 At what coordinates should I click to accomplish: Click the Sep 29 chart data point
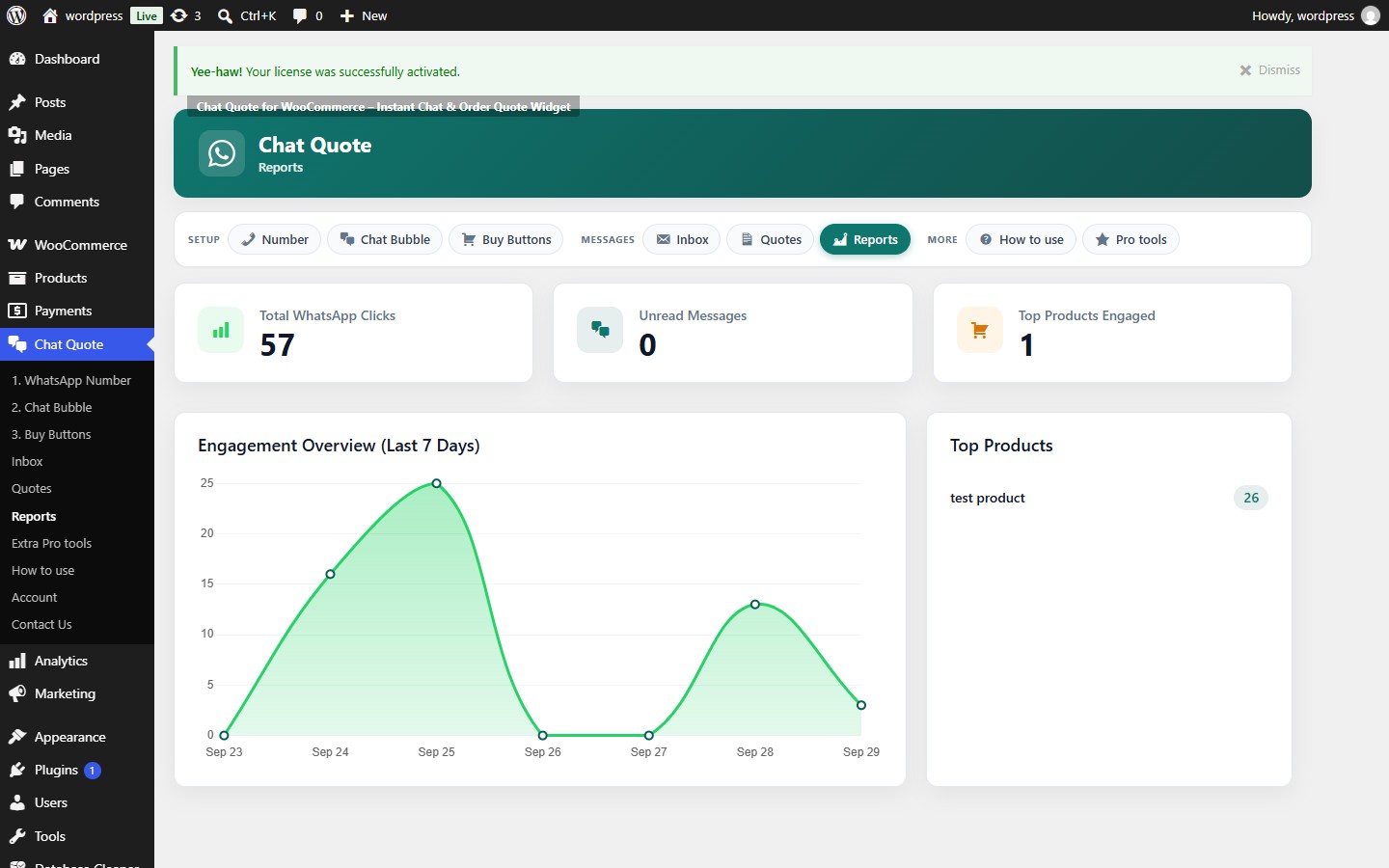(861, 705)
